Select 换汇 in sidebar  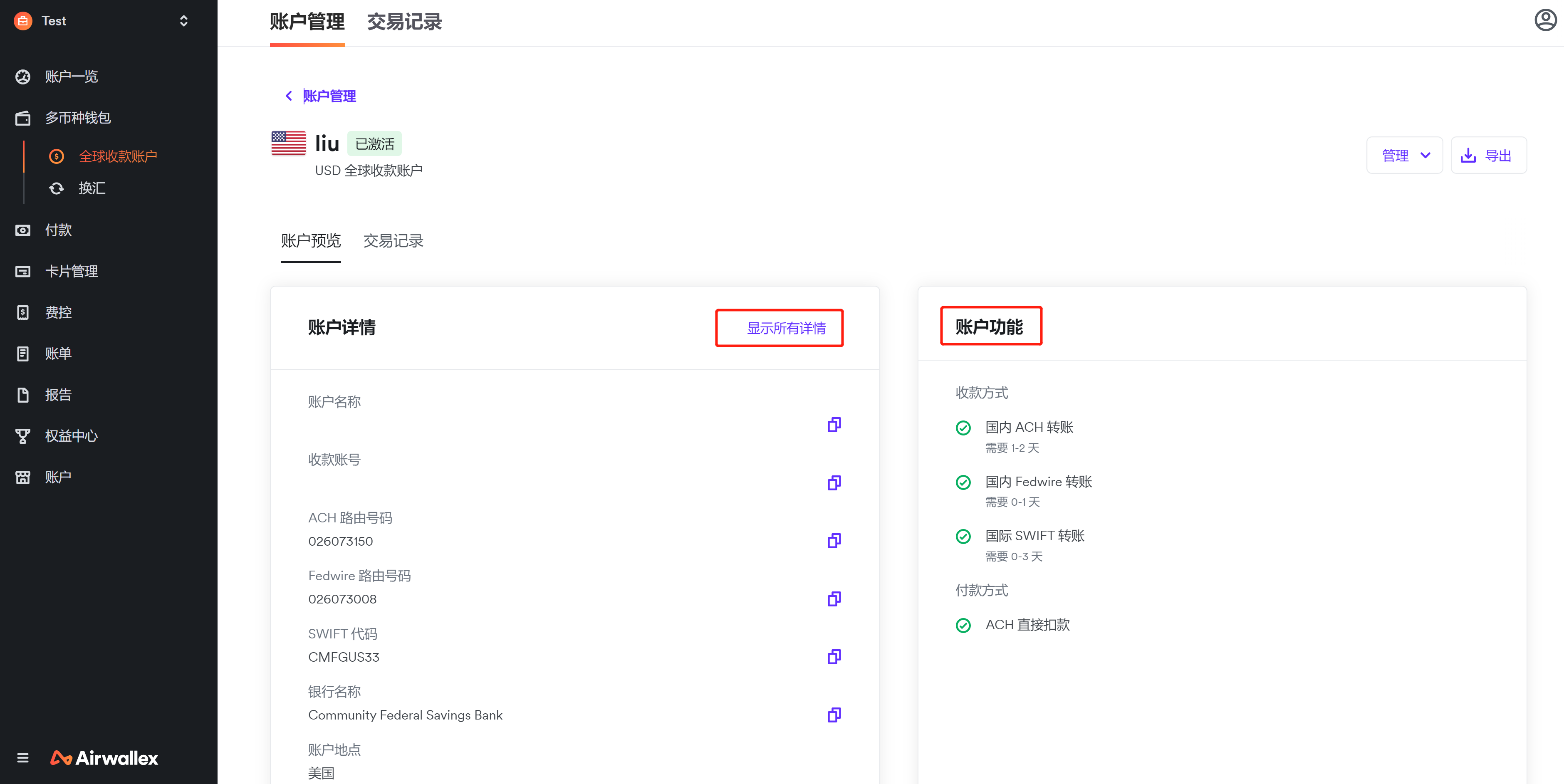pyautogui.click(x=92, y=188)
